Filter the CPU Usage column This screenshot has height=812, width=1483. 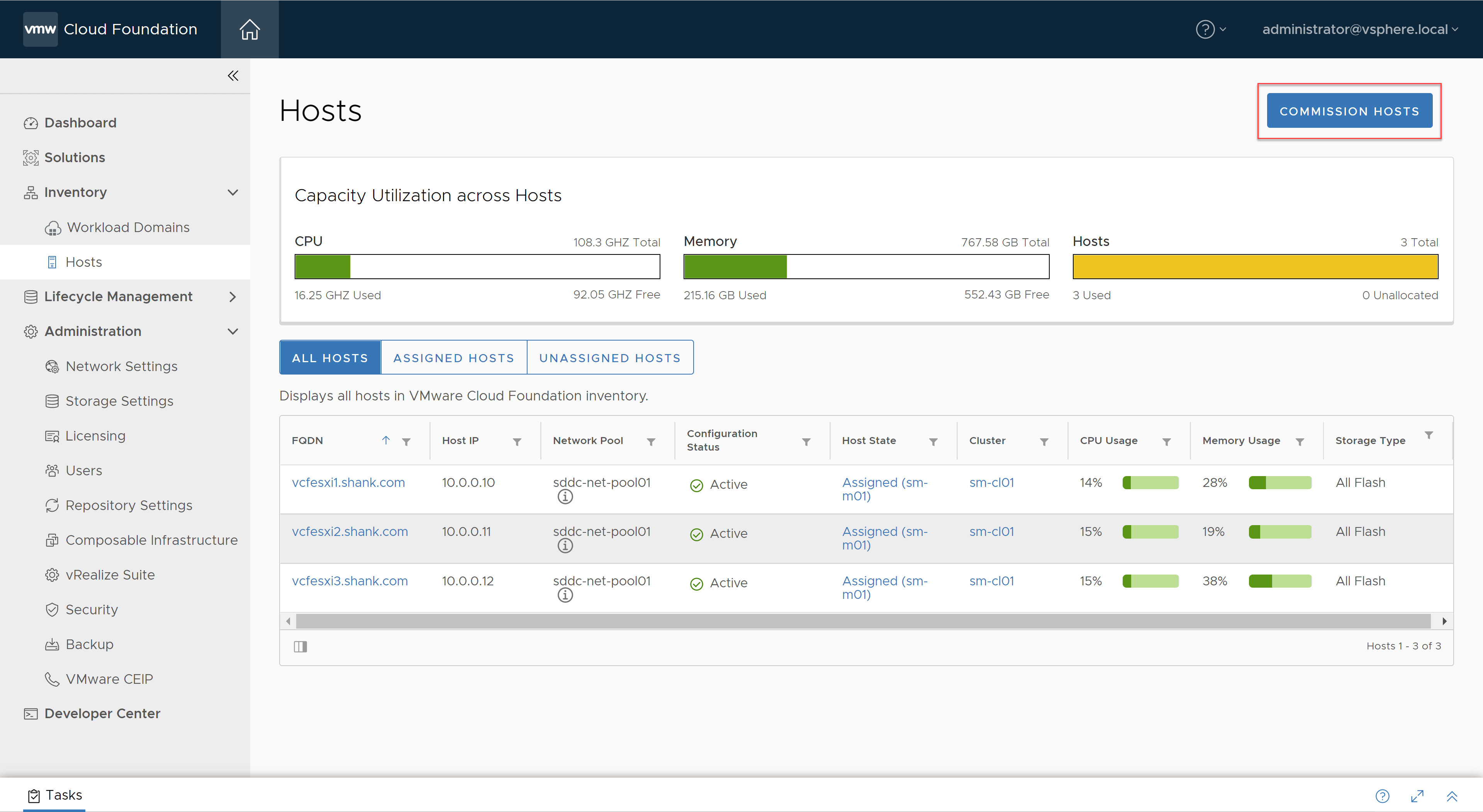1166,441
